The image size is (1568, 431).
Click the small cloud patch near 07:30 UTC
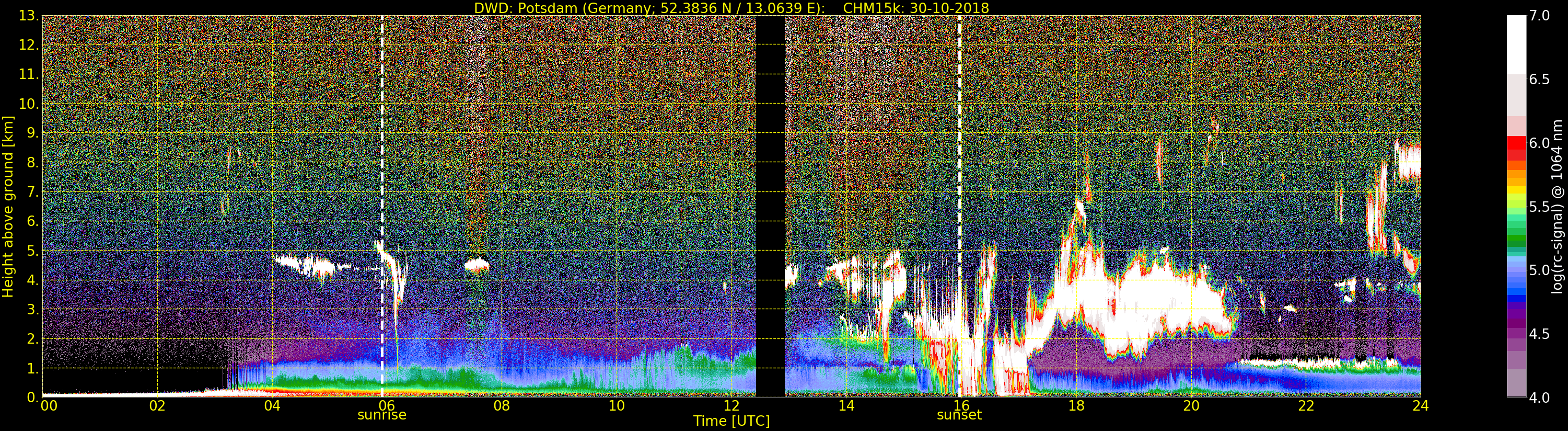(x=477, y=266)
